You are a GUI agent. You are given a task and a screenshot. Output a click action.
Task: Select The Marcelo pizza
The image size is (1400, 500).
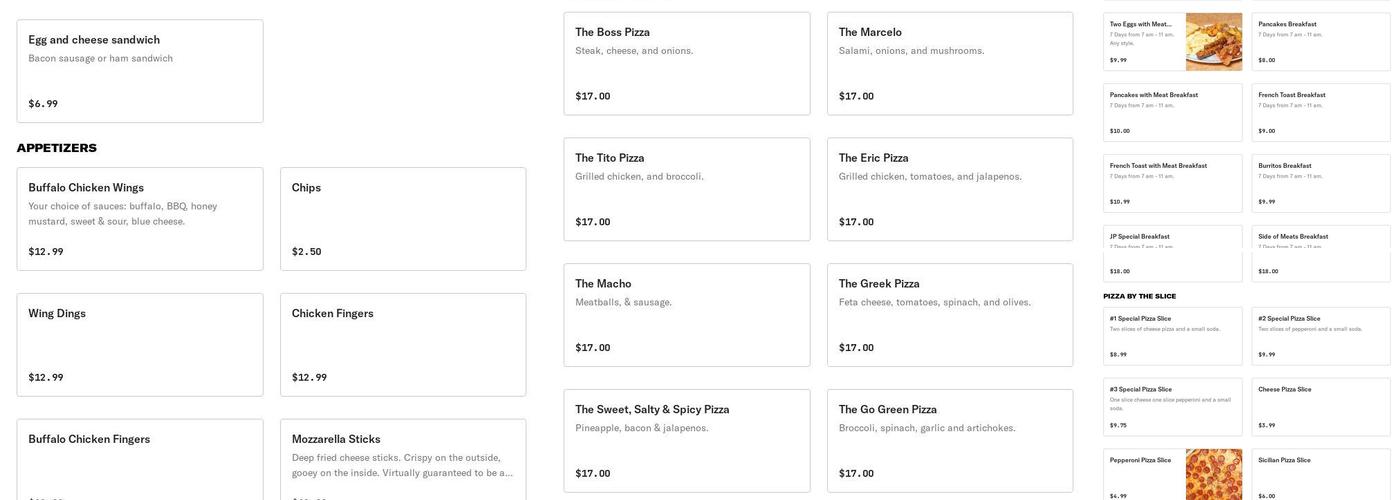tap(950, 63)
